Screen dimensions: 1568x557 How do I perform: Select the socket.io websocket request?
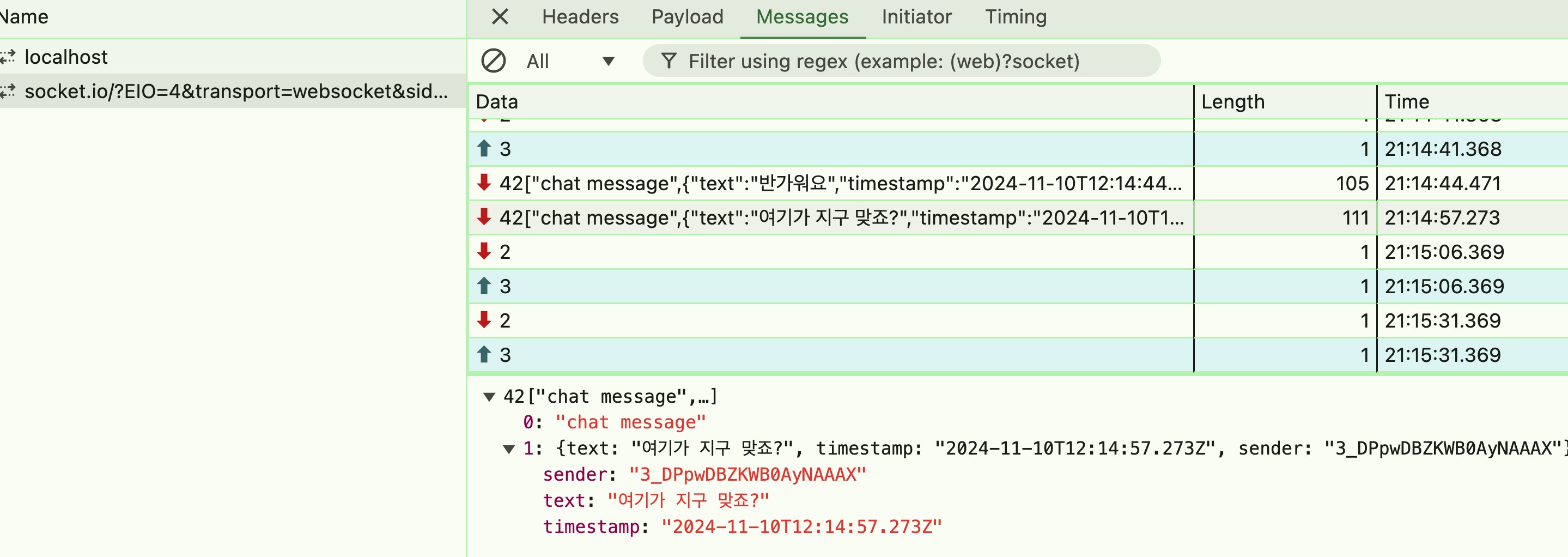coord(235,92)
